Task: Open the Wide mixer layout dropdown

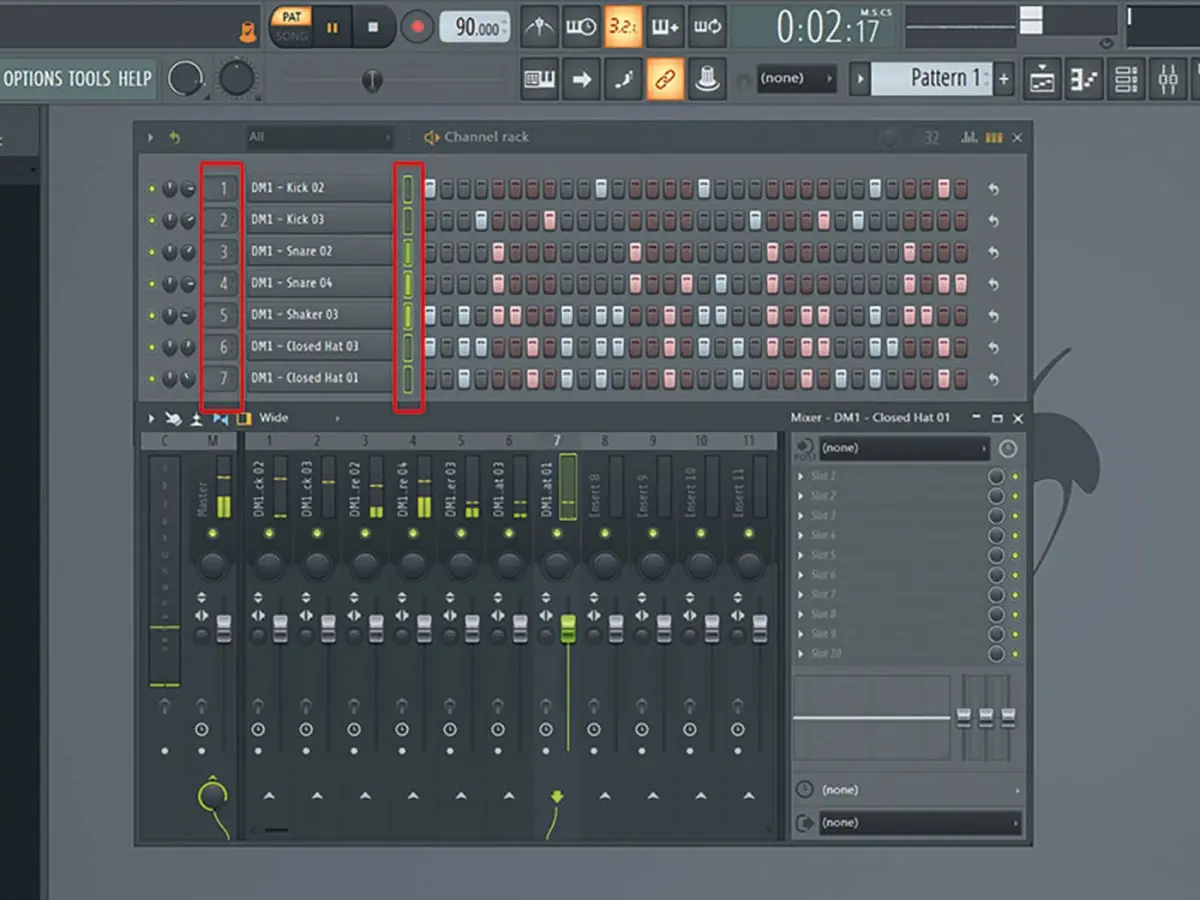Action: coord(298,418)
